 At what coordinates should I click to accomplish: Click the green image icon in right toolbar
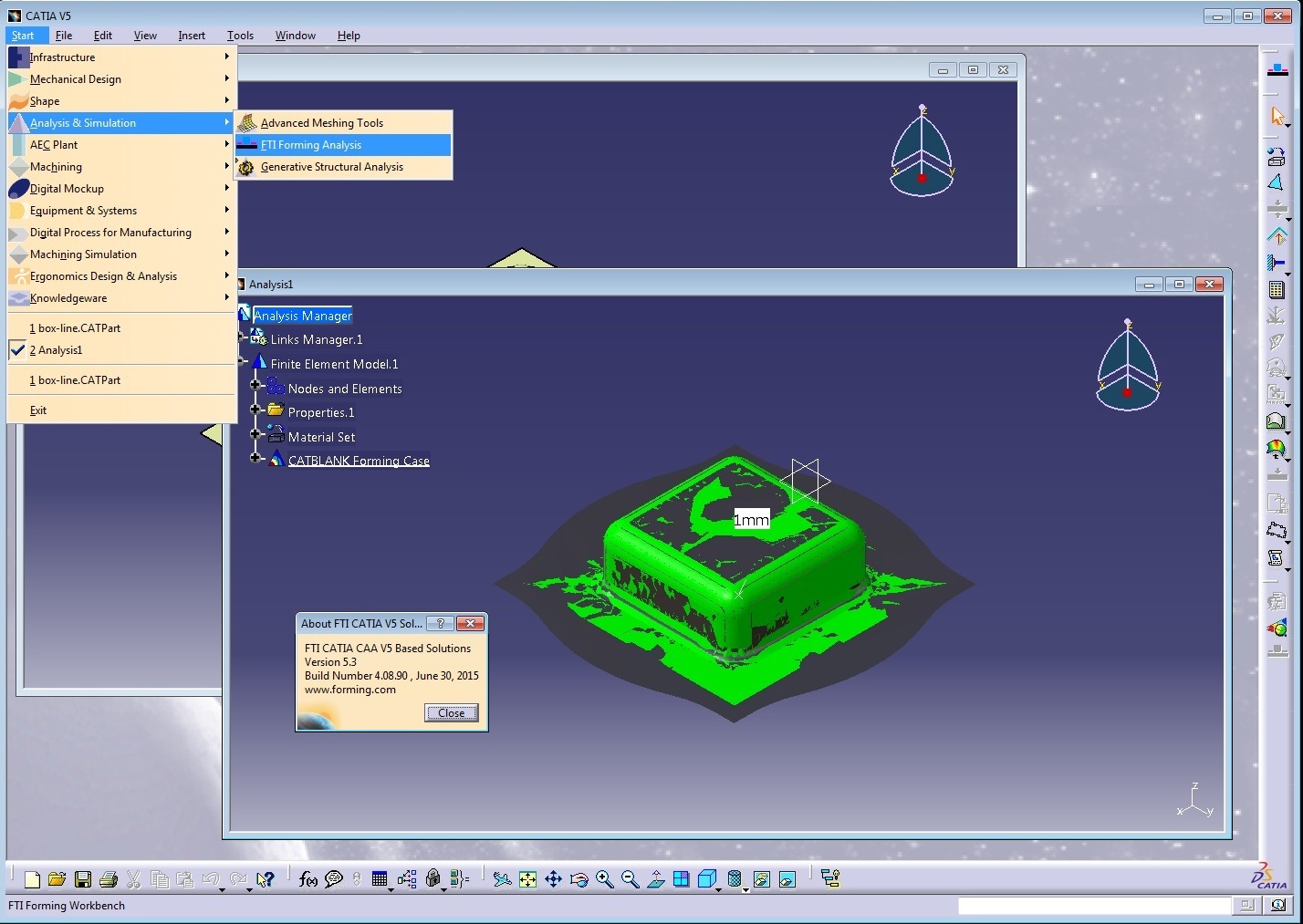coord(1277,421)
